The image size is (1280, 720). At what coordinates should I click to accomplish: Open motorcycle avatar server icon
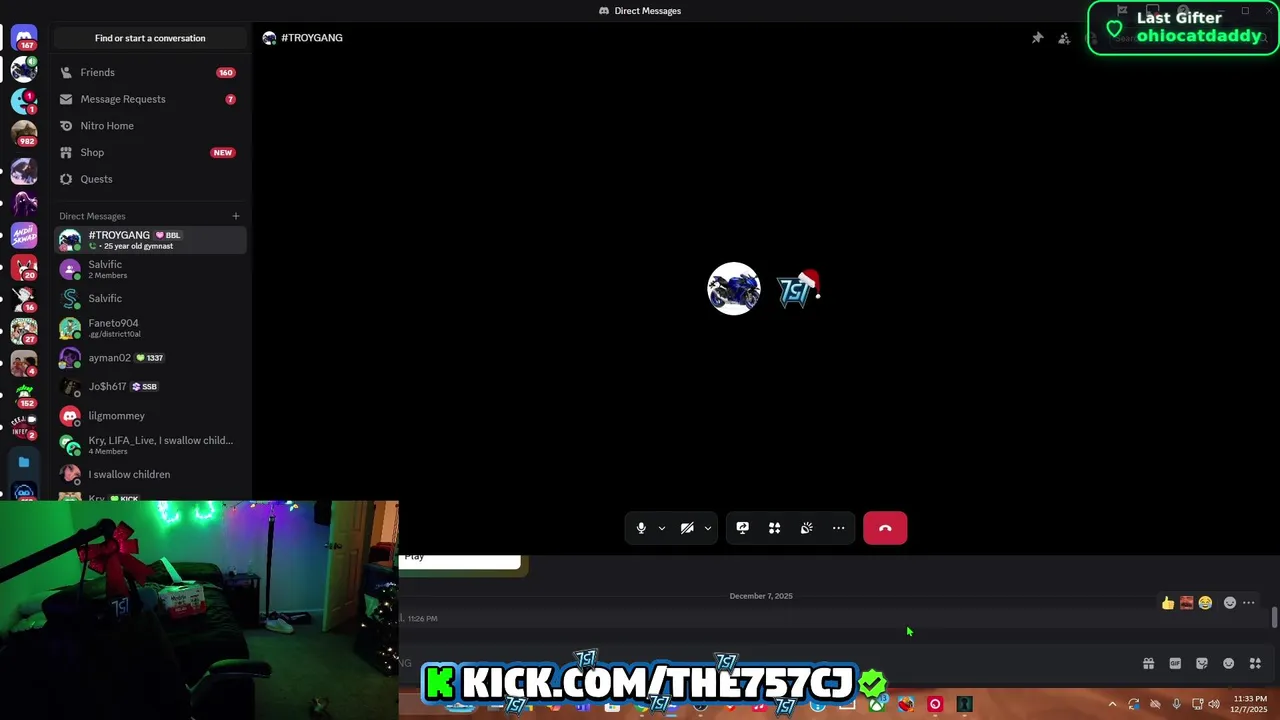coord(24,69)
